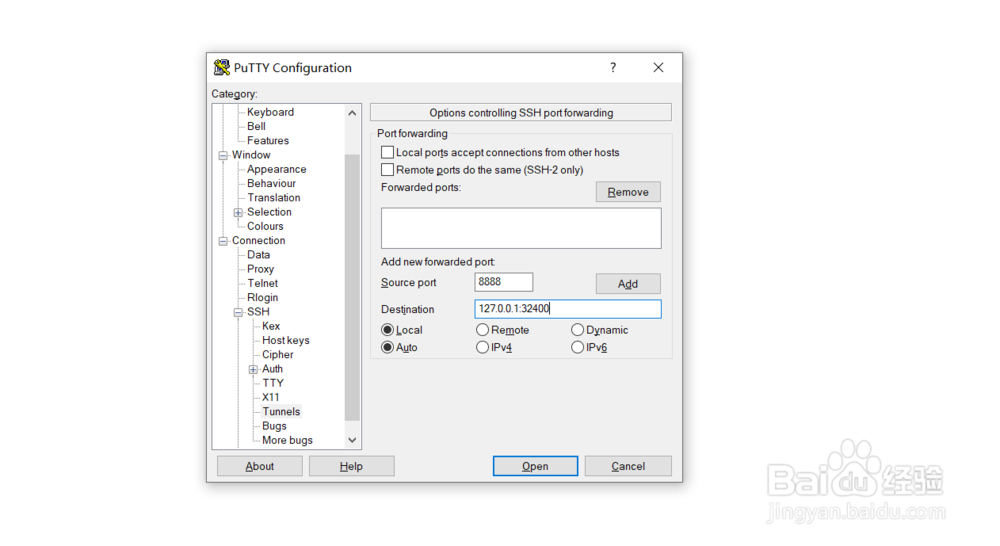The image size is (1000, 546).
Task: Choose the Dynamic forwarding option
Action: coord(577,330)
